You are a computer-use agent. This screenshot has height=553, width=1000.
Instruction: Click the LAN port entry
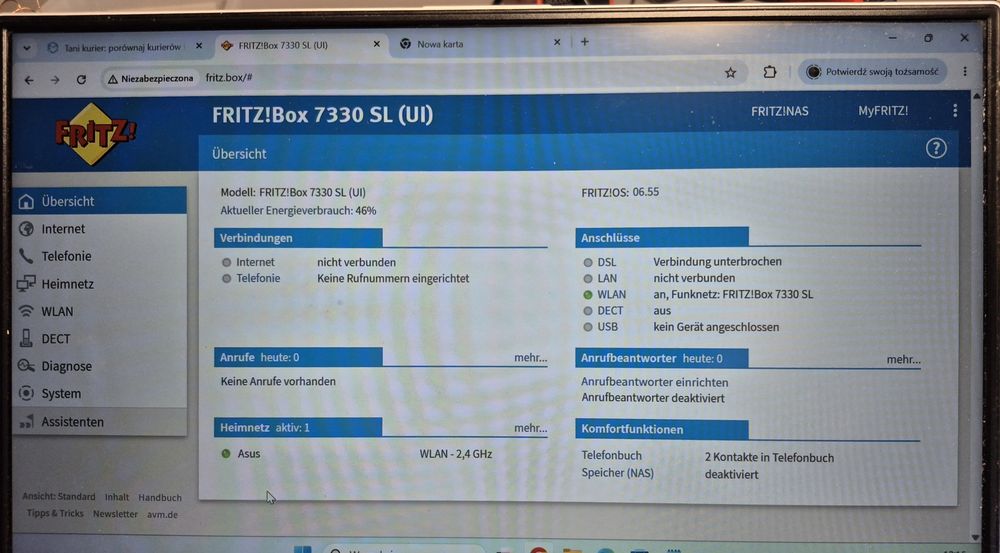(x=607, y=278)
